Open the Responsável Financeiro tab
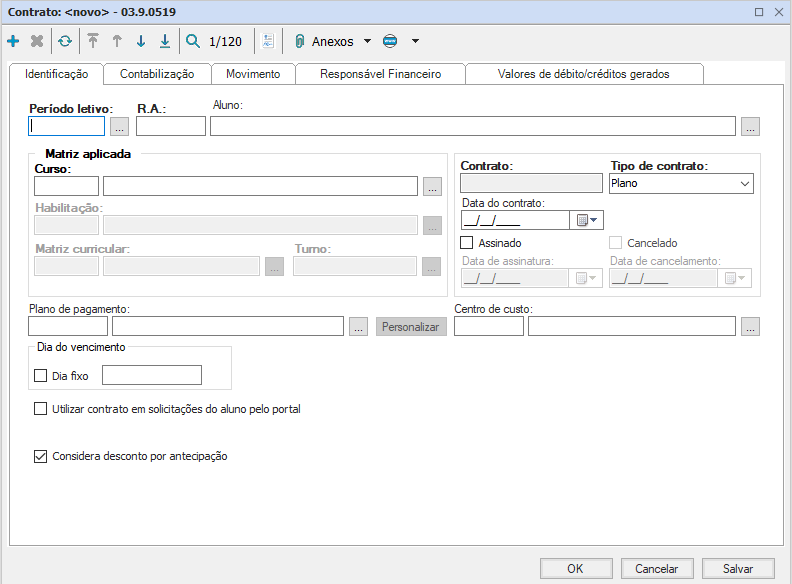Screen dimensions: 792x584 pyautogui.click(x=382, y=74)
